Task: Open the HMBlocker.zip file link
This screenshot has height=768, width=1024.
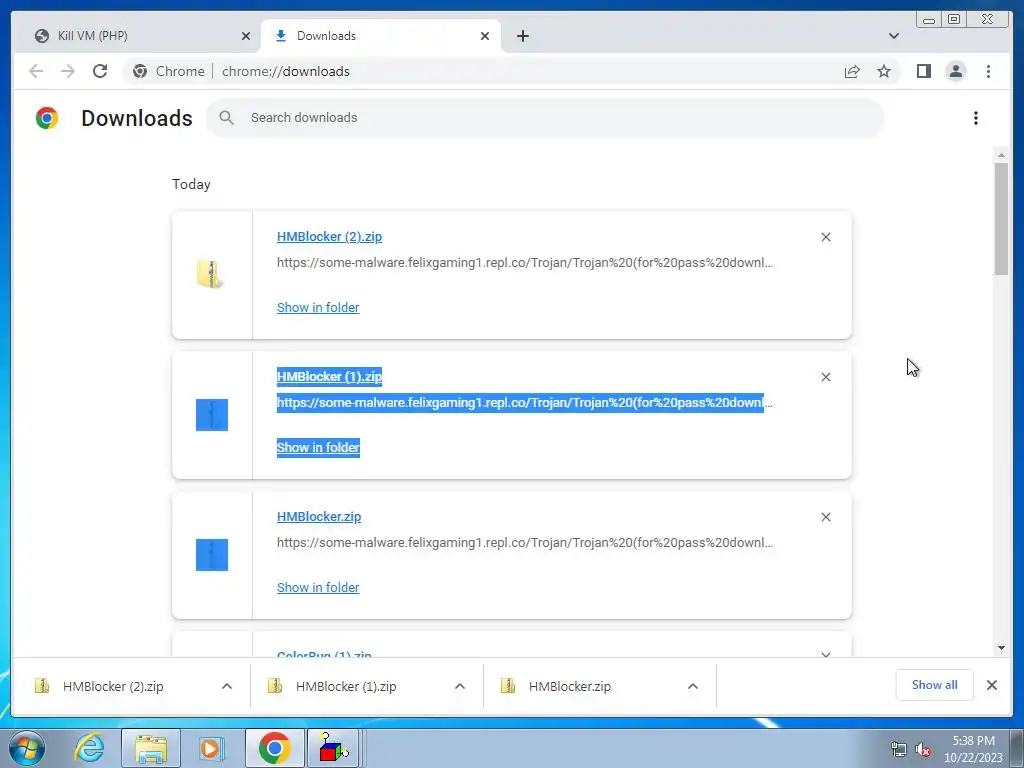Action: click(319, 517)
